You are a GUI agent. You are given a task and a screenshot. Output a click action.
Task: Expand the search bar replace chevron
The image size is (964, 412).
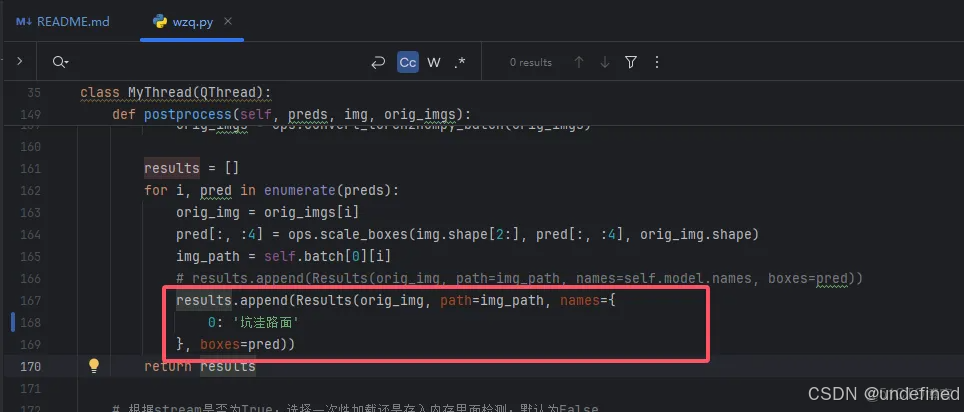pyautogui.click(x=20, y=61)
